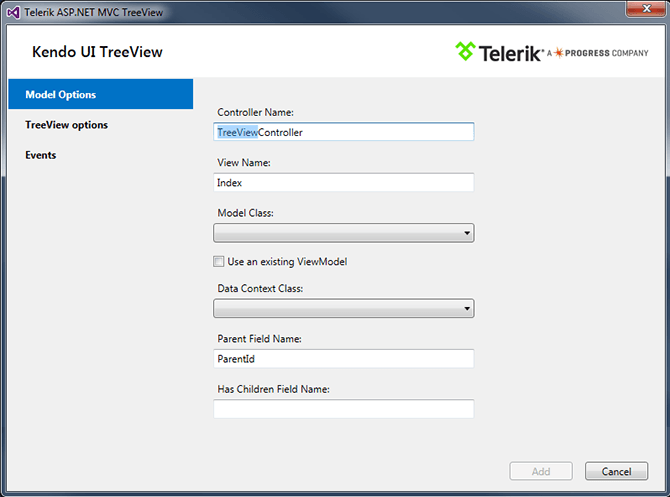Click the Telerik logo
Viewport: 670px width, 497px height.
pyautogui.click(x=500, y=52)
